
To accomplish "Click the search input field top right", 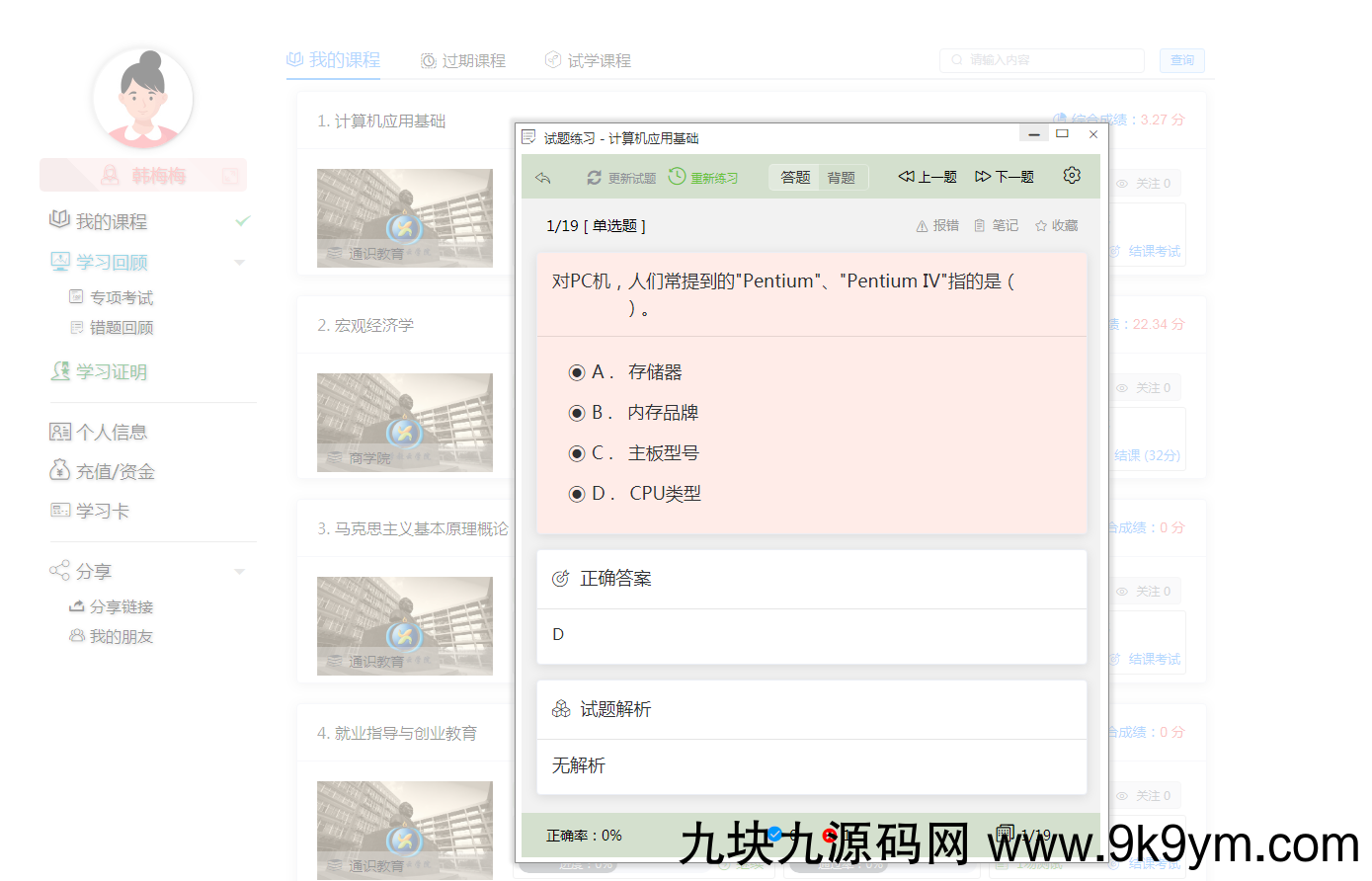I will click(x=1041, y=60).
